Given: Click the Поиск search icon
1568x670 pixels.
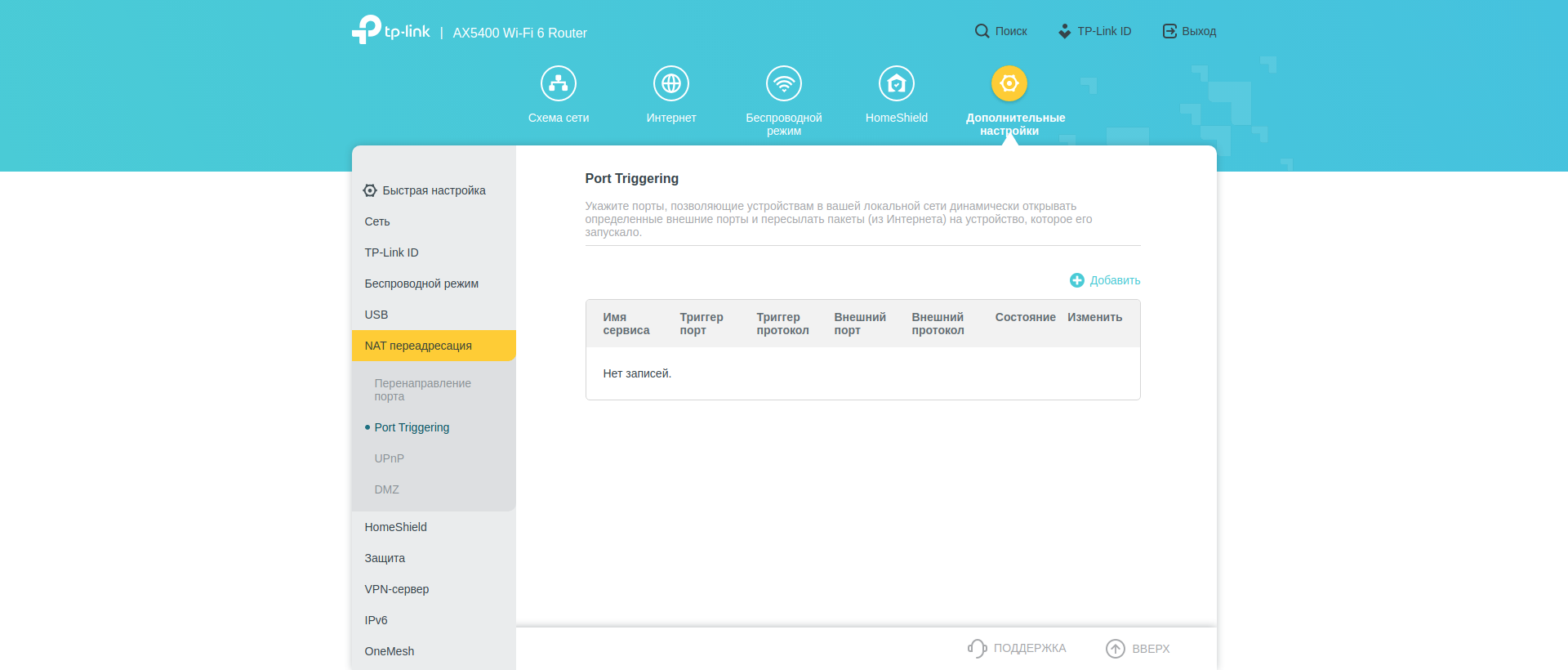Looking at the screenshot, I should click(x=982, y=31).
